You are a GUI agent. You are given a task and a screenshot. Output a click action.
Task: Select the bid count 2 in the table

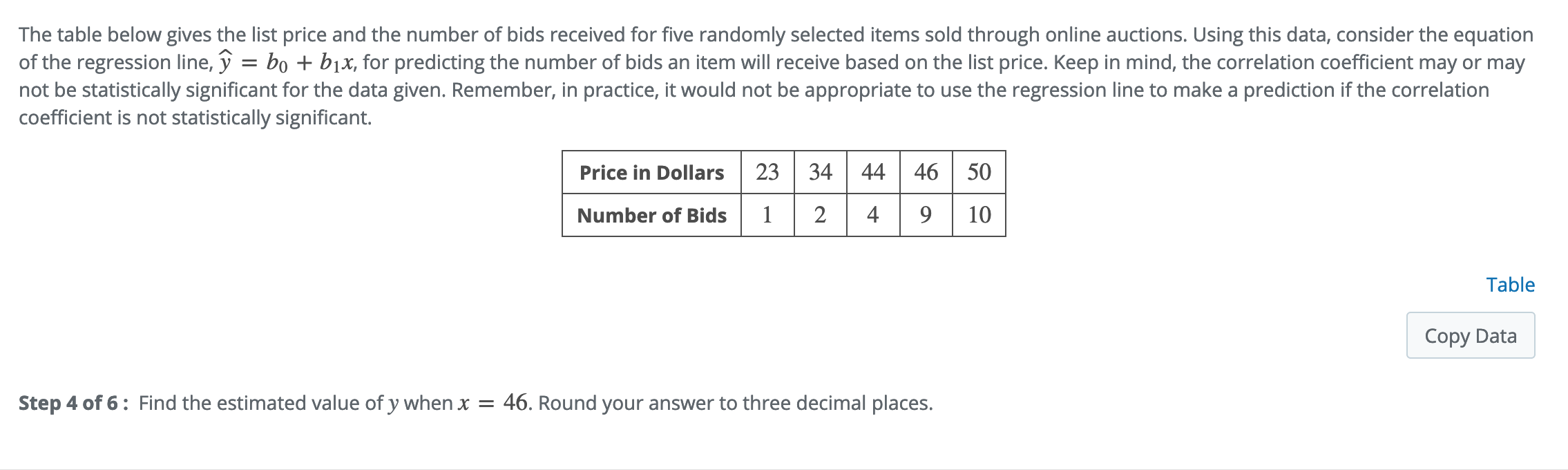(x=819, y=216)
